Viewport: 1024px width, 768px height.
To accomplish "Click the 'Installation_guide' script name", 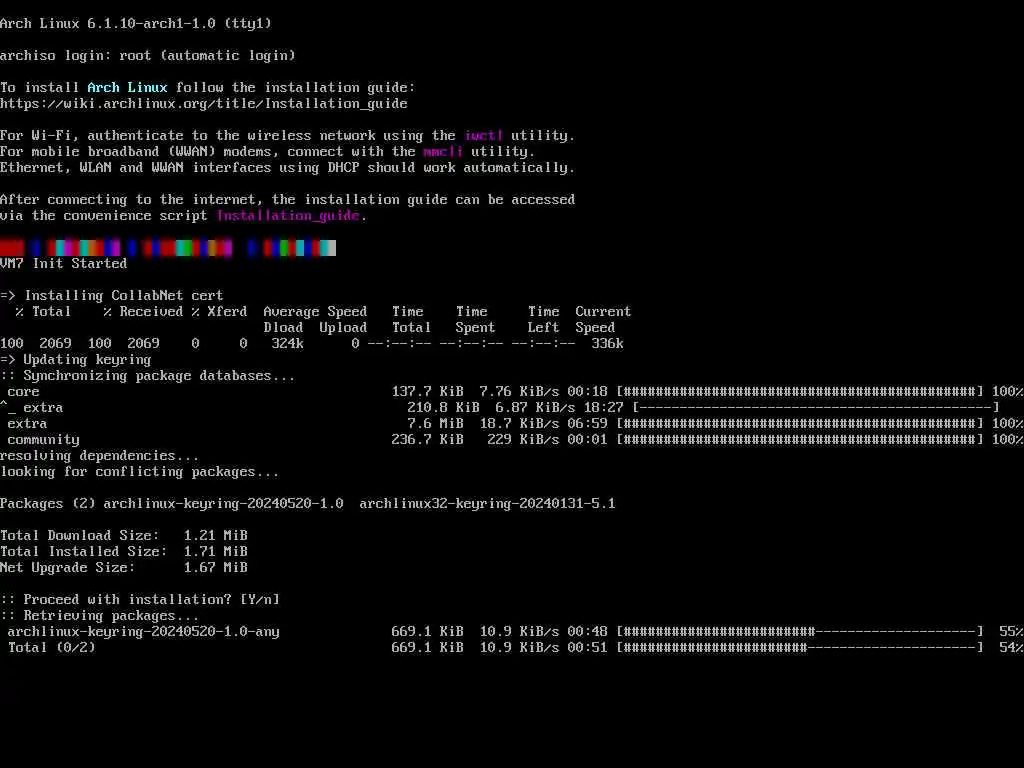I will (288, 216).
